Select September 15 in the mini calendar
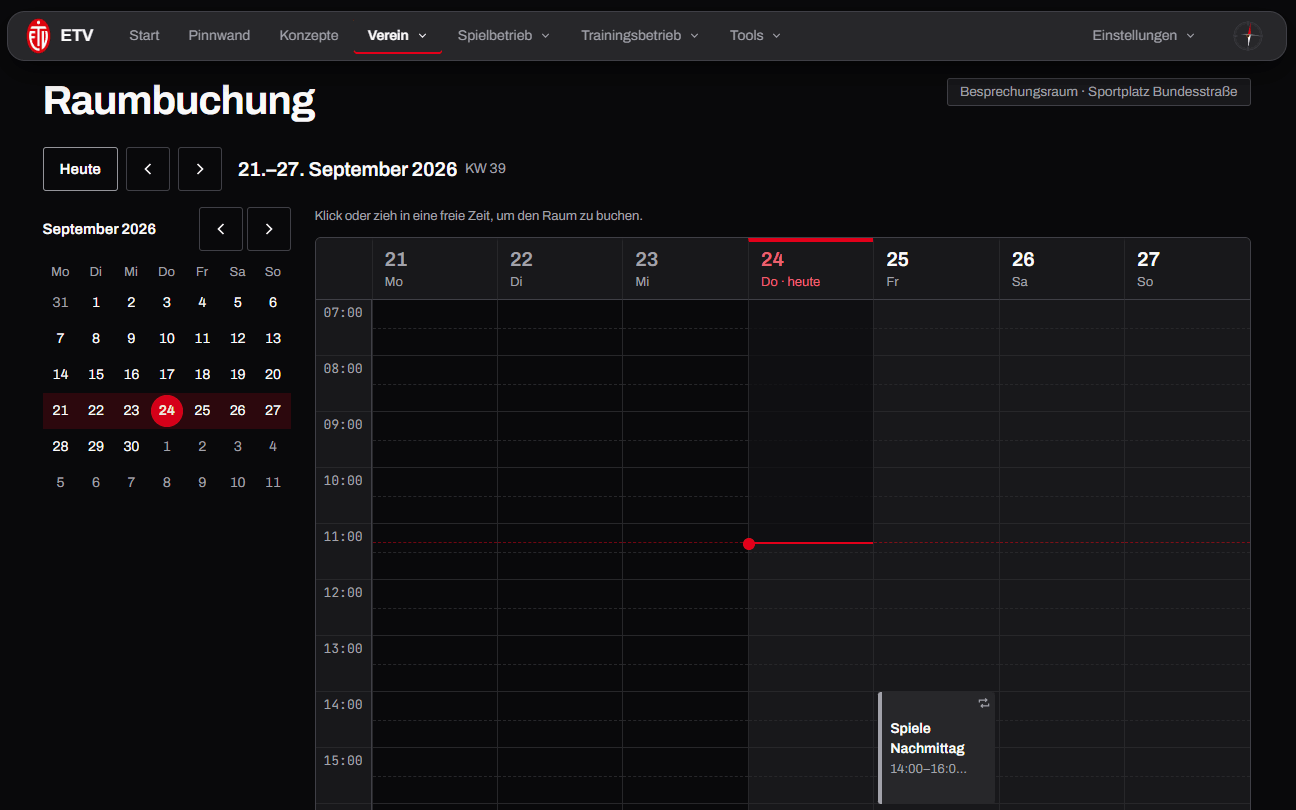 tap(96, 375)
